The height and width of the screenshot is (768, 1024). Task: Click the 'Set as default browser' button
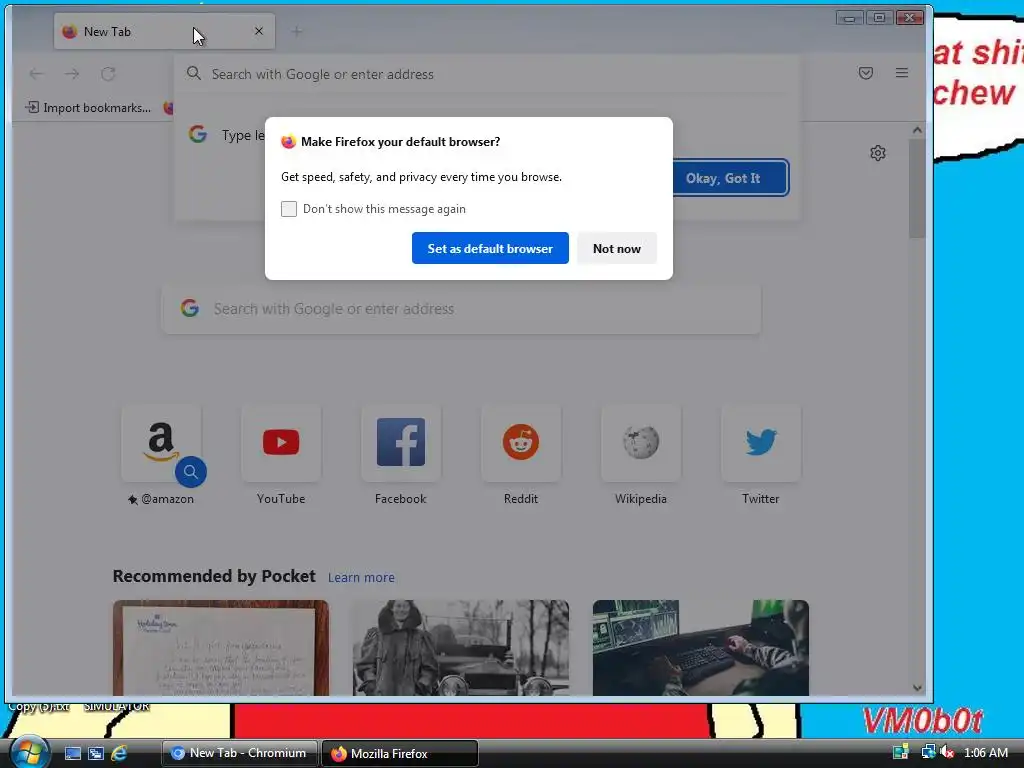pyautogui.click(x=490, y=248)
